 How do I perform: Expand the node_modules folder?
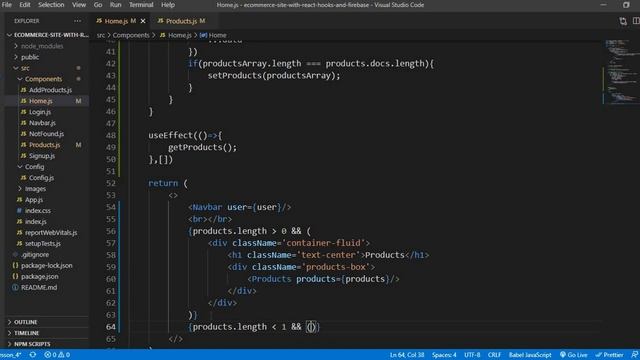(x=42, y=46)
